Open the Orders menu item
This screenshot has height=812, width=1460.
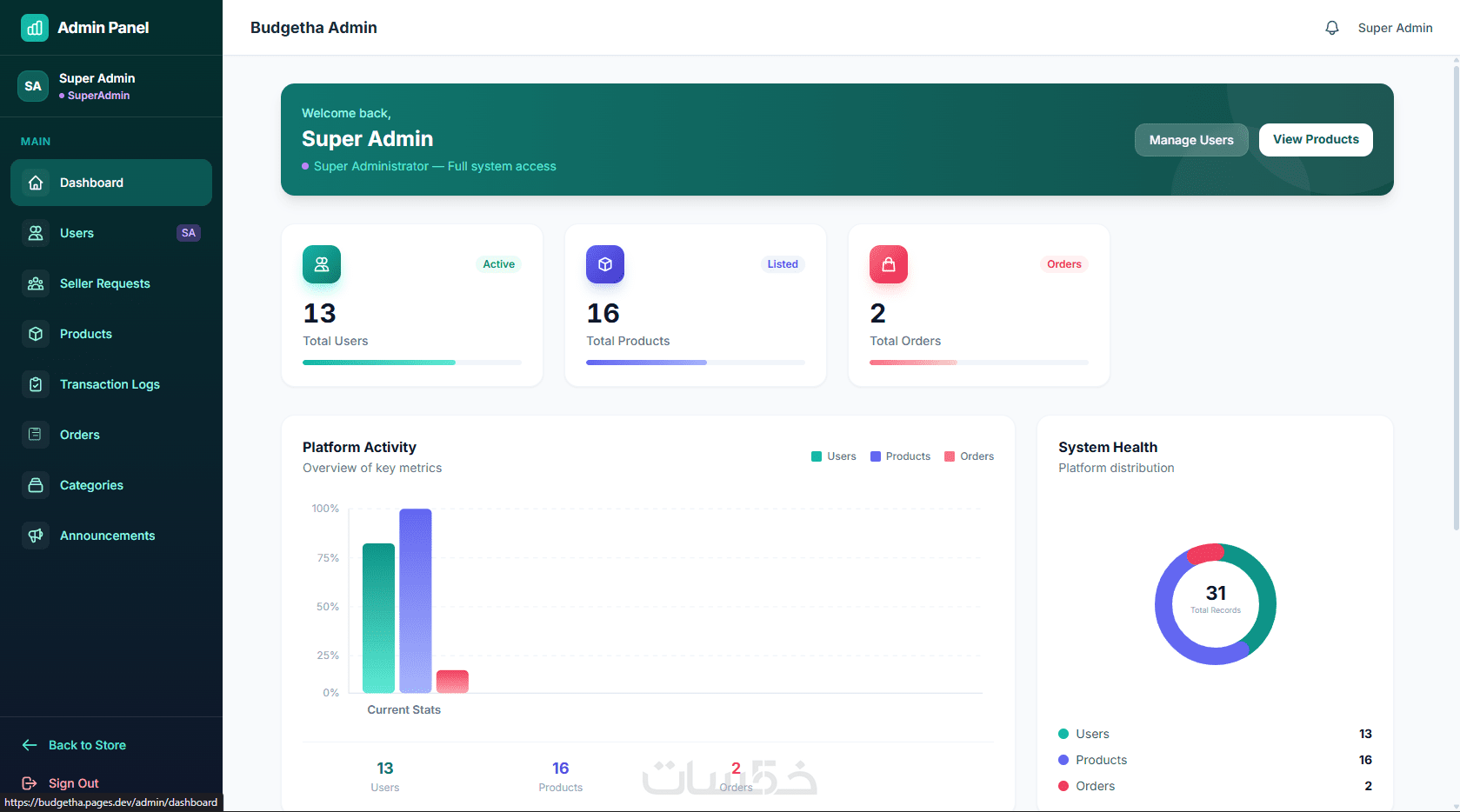111,435
